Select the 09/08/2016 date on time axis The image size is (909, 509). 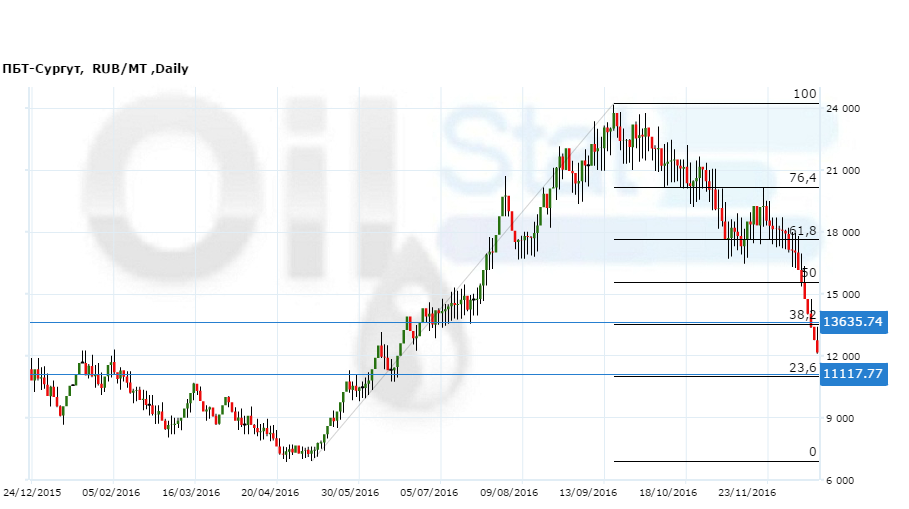coord(509,493)
